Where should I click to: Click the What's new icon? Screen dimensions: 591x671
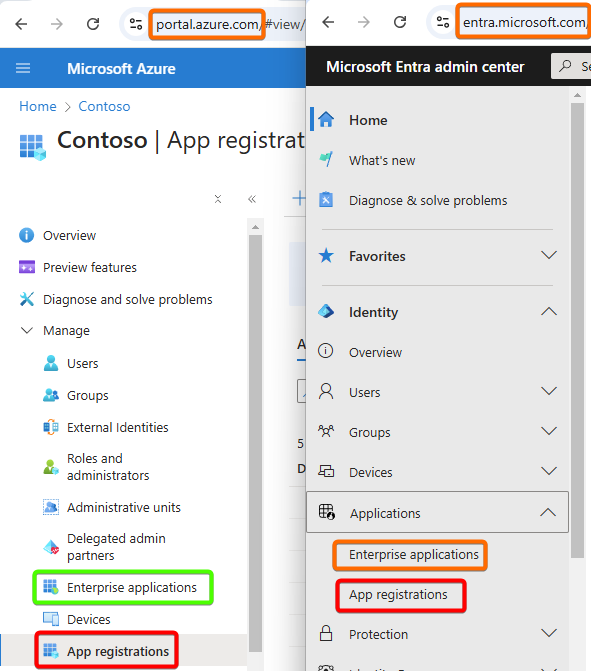(326, 160)
